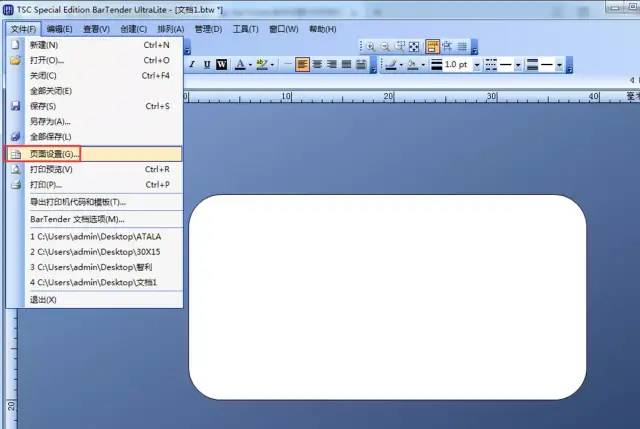The width and height of the screenshot is (640, 429).
Task: Apply the font color A icon
Action: (240, 64)
